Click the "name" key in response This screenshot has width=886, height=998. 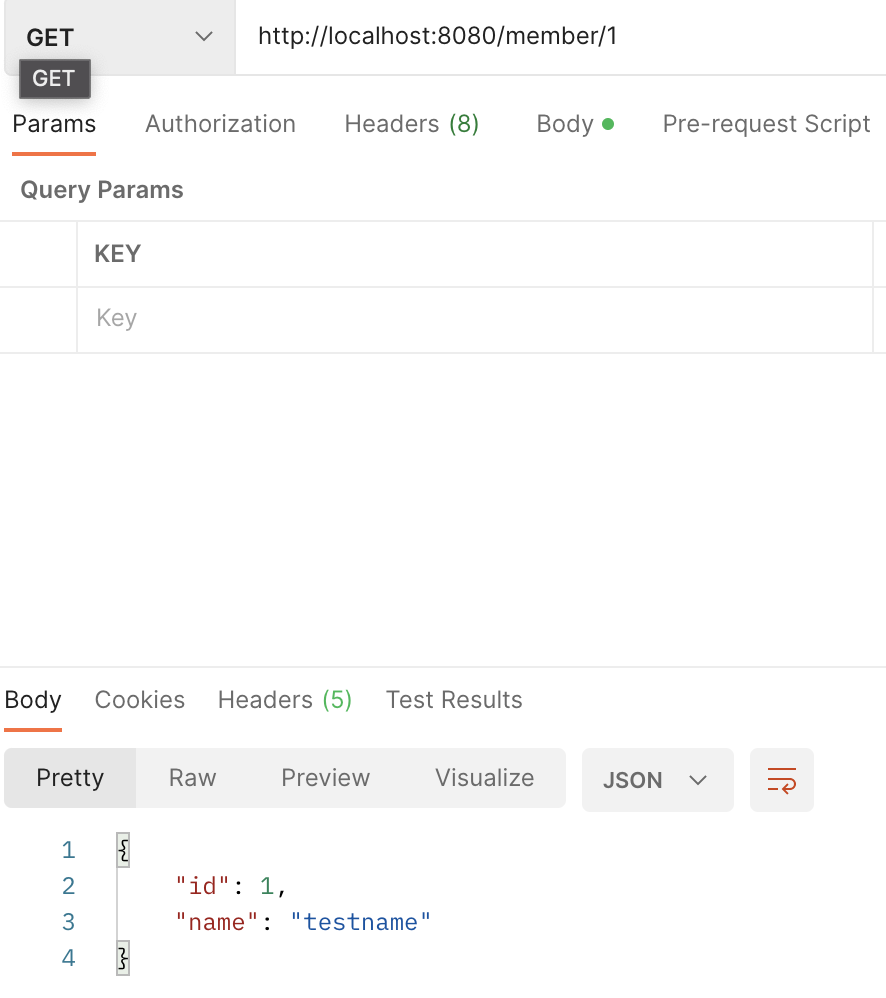coord(216,922)
